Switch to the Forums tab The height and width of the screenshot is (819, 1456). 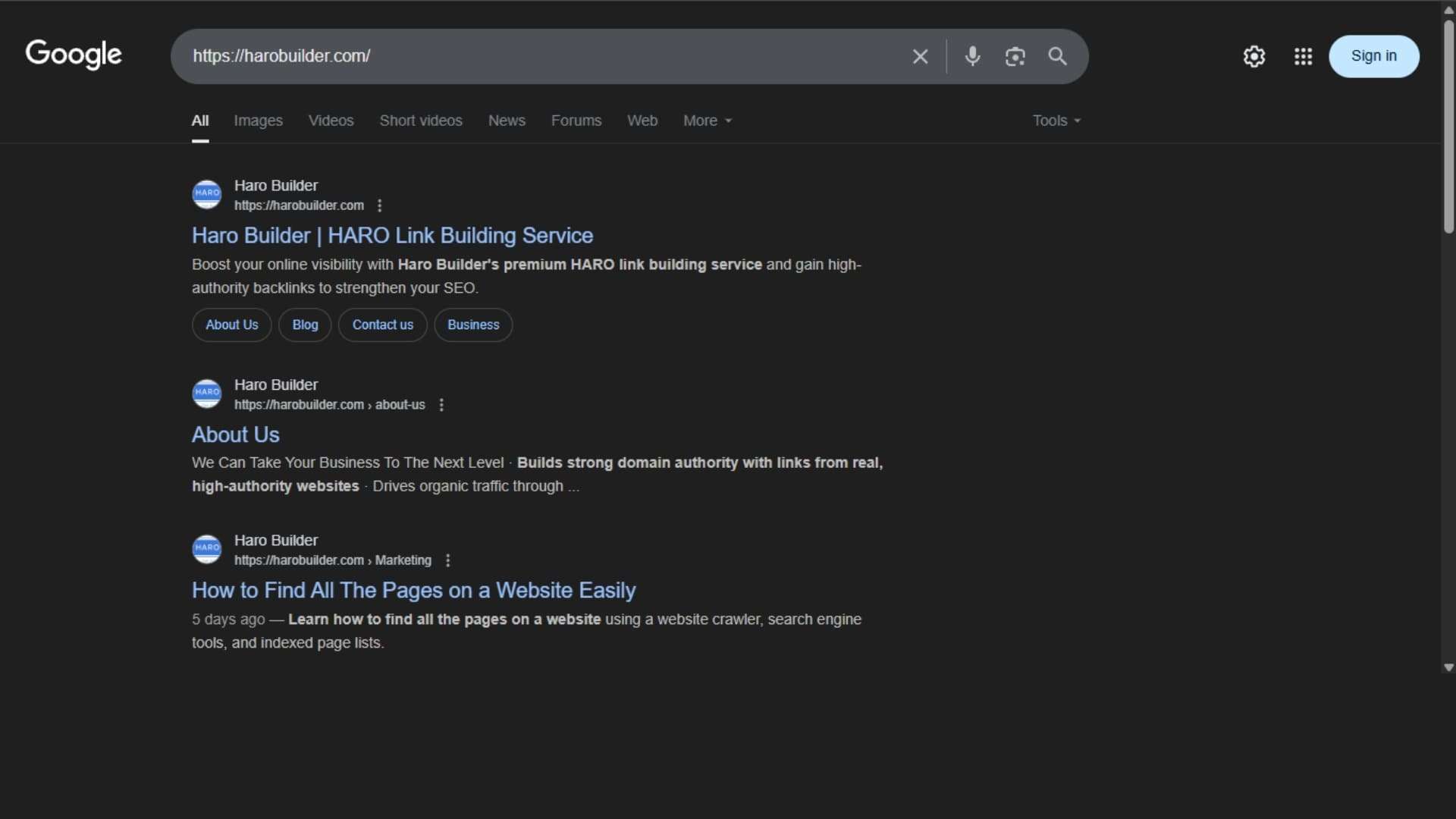pos(576,121)
